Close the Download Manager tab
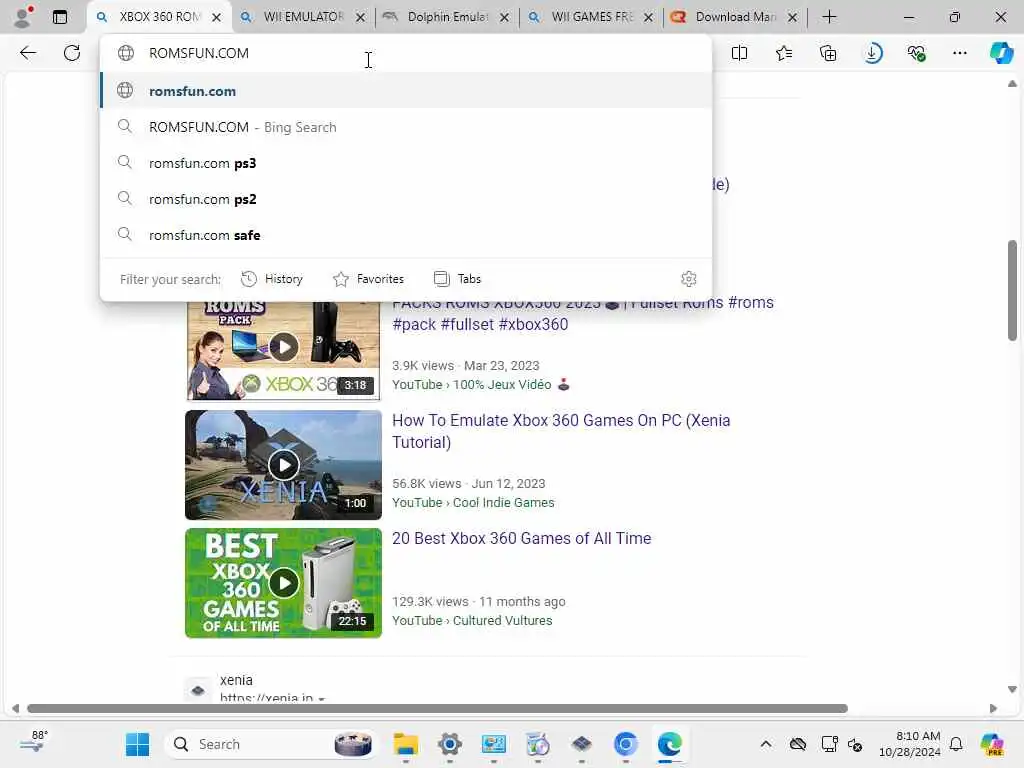This screenshot has height=768, width=1024. pos(792,18)
